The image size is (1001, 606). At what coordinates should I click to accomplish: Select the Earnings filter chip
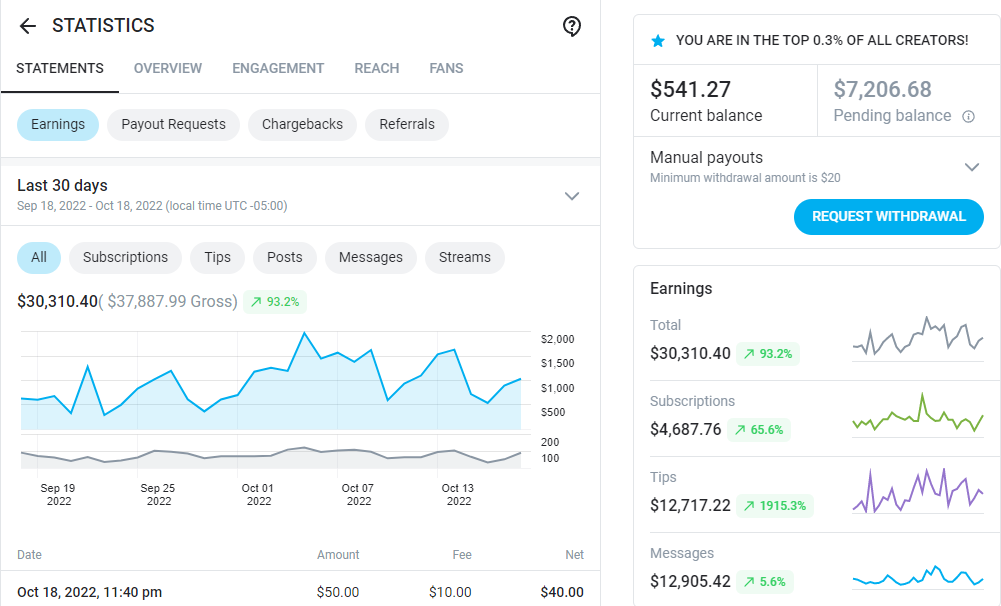tap(58, 125)
